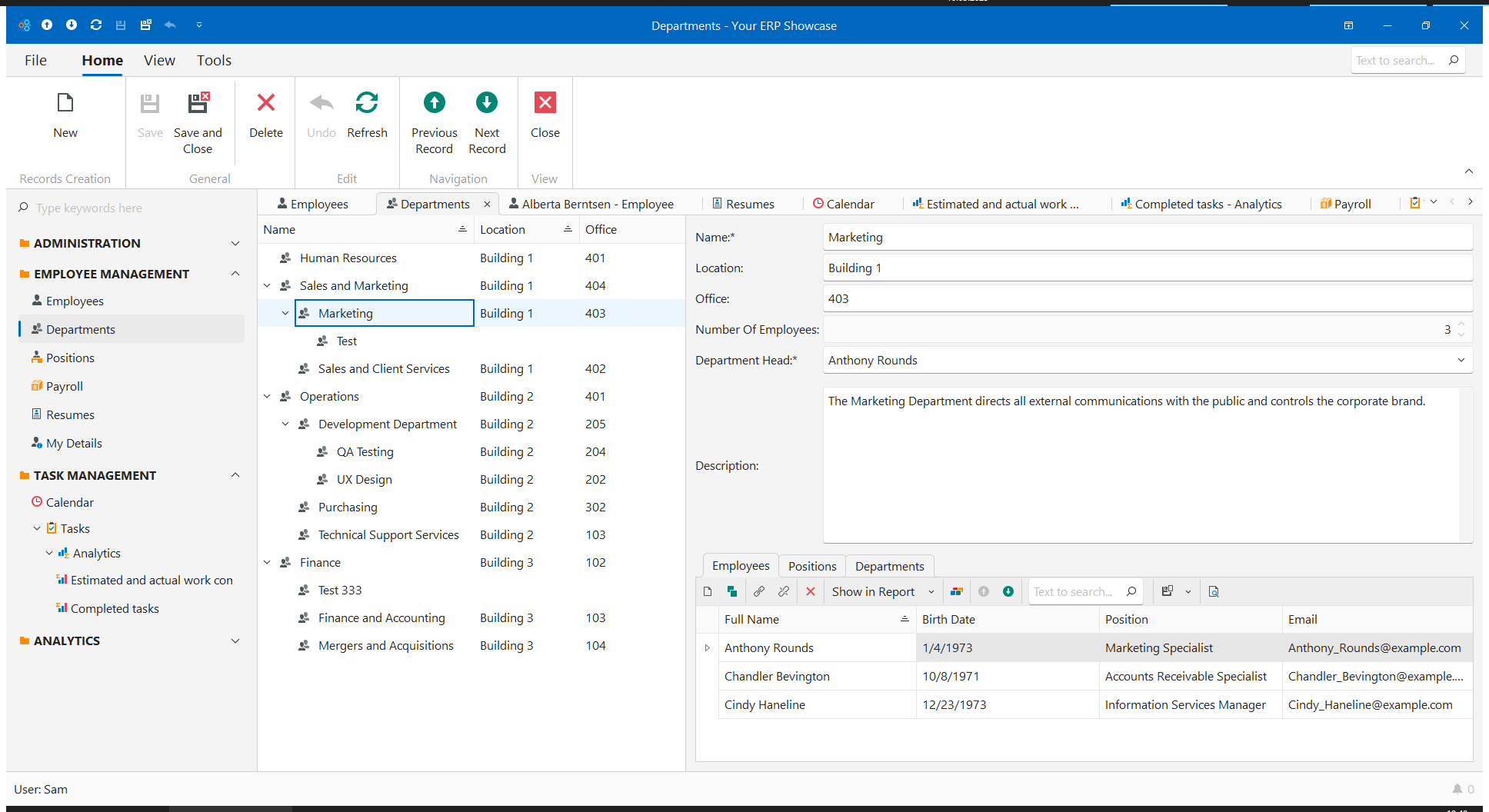Expand the ADMINISTRATION navigation group
This screenshot has width=1489, height=812.
(235, 244)
